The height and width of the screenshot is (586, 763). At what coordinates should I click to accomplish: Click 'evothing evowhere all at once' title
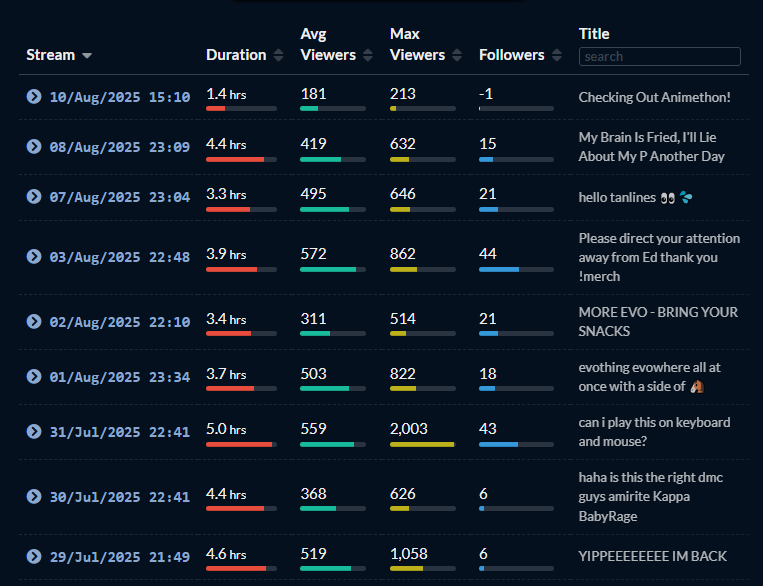(650, 377)
